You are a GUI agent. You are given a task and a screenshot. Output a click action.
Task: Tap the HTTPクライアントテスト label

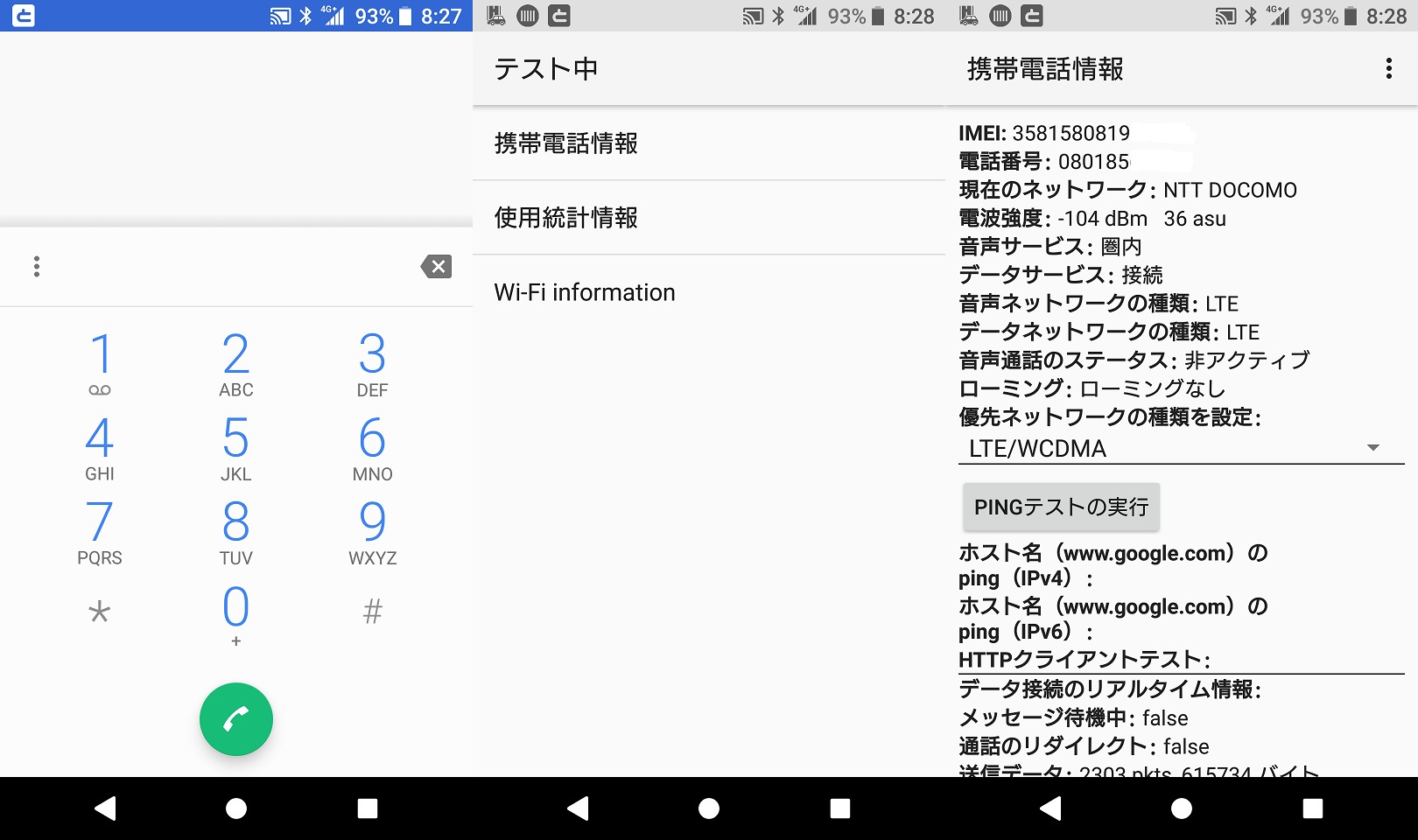[1085, 660]
